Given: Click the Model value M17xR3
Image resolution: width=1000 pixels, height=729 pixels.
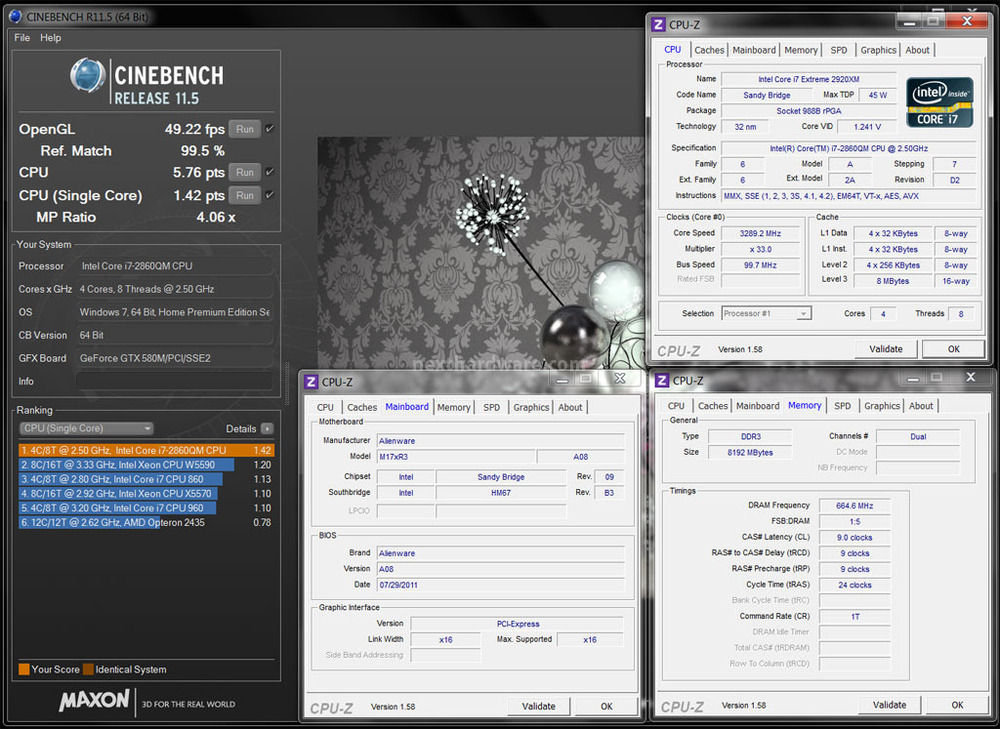Looking at the screenshot, I should (x=456, y=457).
